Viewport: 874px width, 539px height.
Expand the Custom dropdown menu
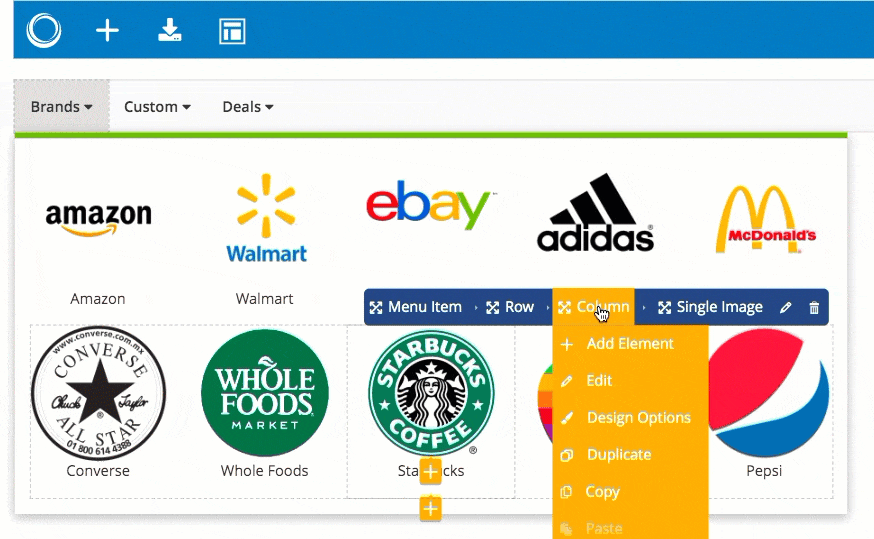(x=157, y=106)
